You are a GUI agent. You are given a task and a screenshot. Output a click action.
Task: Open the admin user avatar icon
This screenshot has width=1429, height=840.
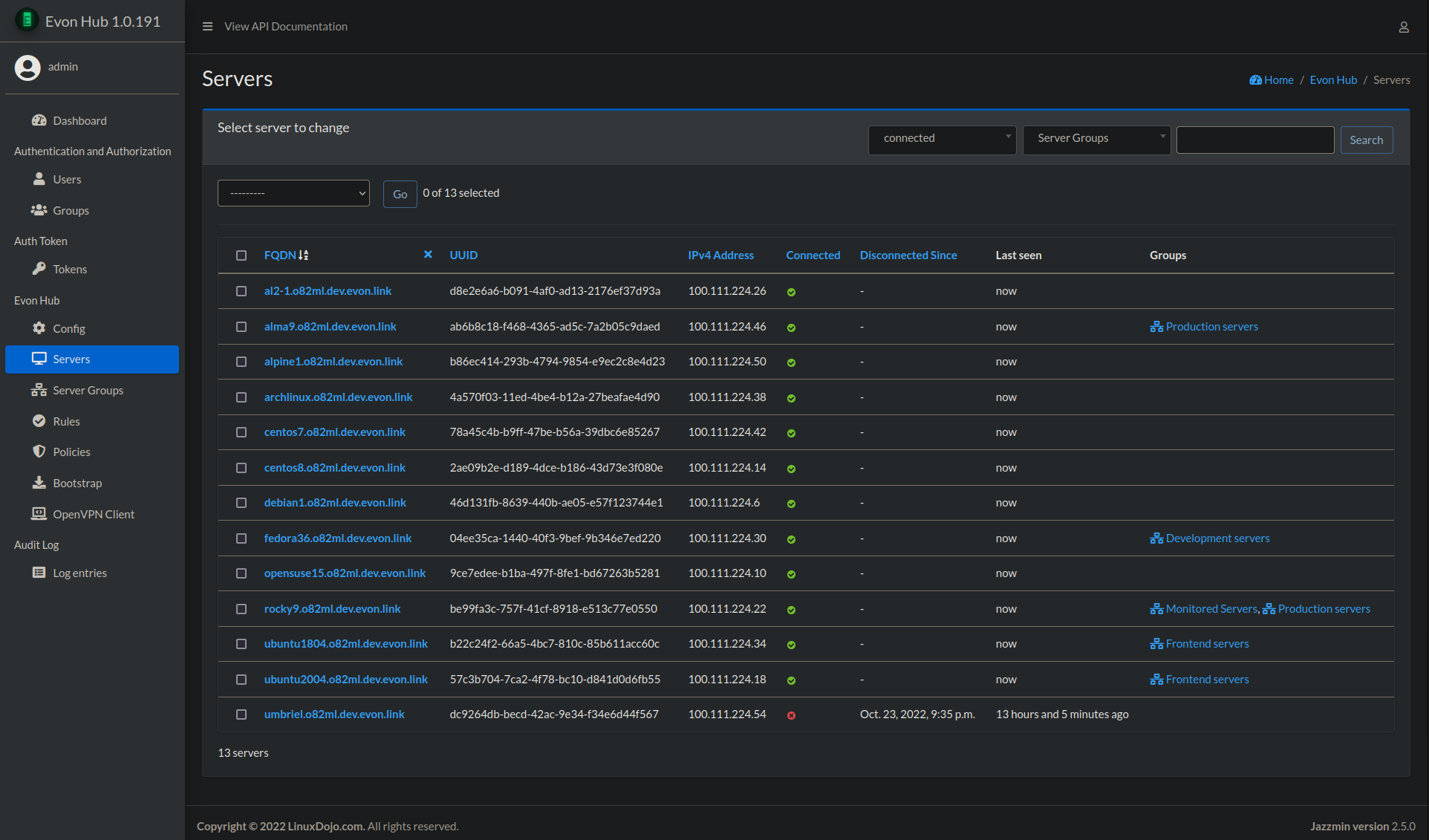click(x=27, y=68)
